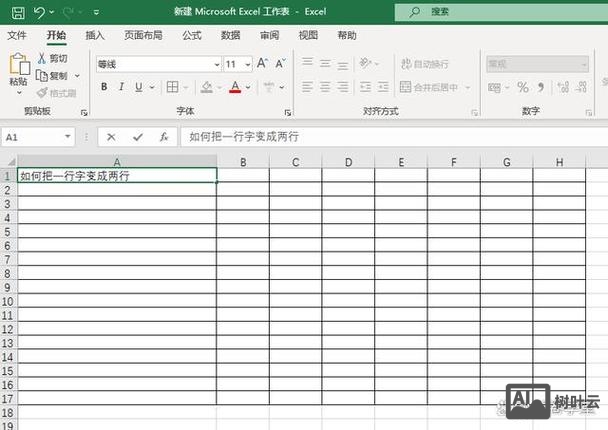Open the 复制 dropdown arrow

77,76
